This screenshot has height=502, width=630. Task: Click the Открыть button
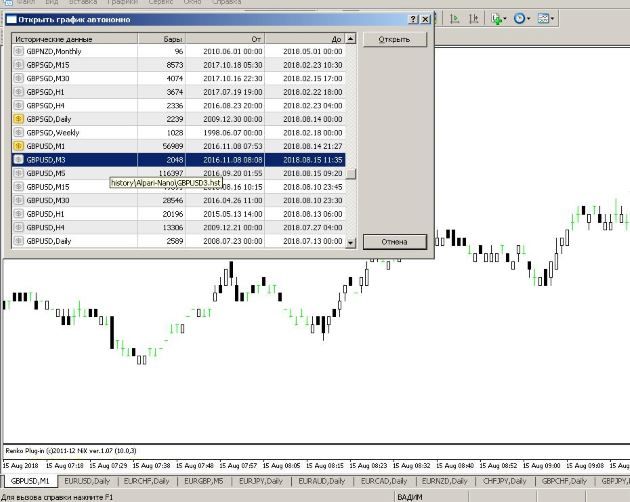(394, 40)
